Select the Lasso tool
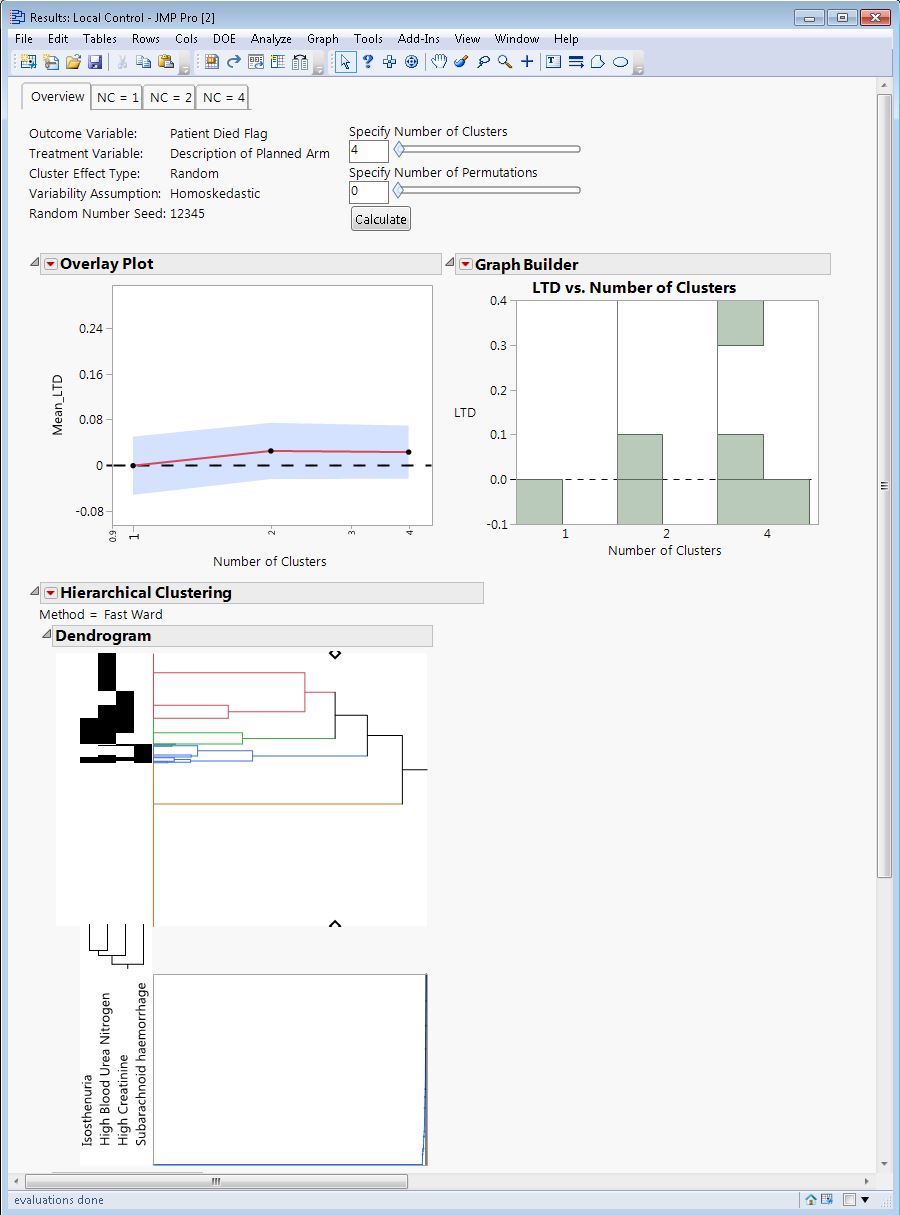 [483, 62]
